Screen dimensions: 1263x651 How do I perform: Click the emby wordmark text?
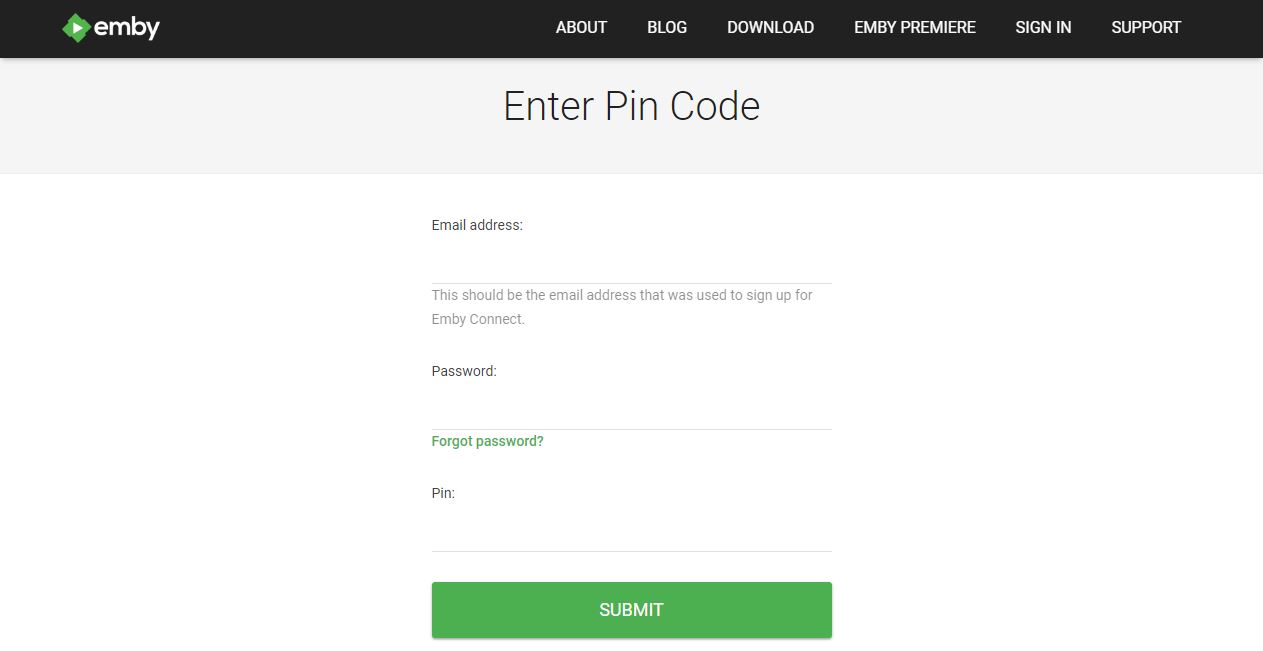(125, 27)
